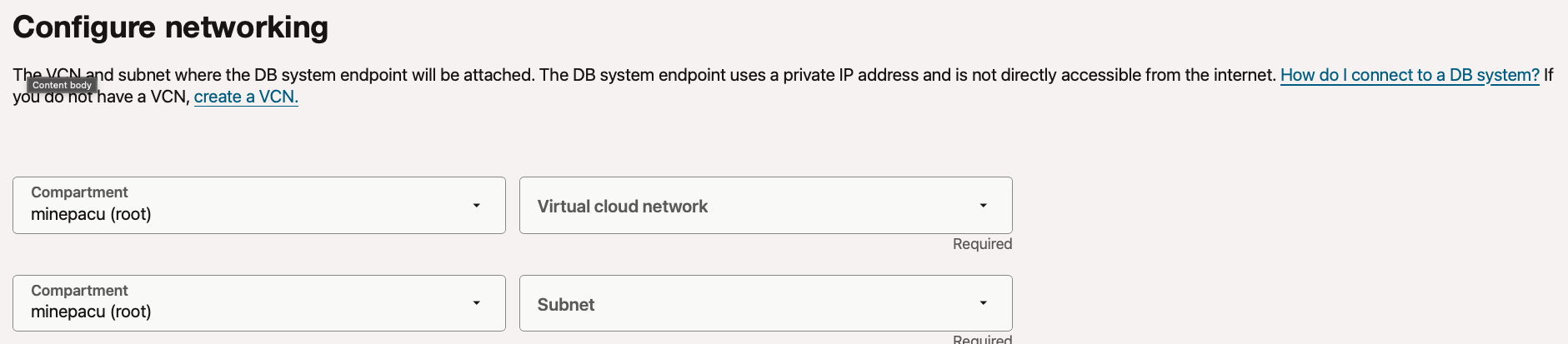Open the 'create a VCN' link
Image resolution: width=1568 pixels, height=344 pixels.
pyautogui.click(x=246, y=97)
